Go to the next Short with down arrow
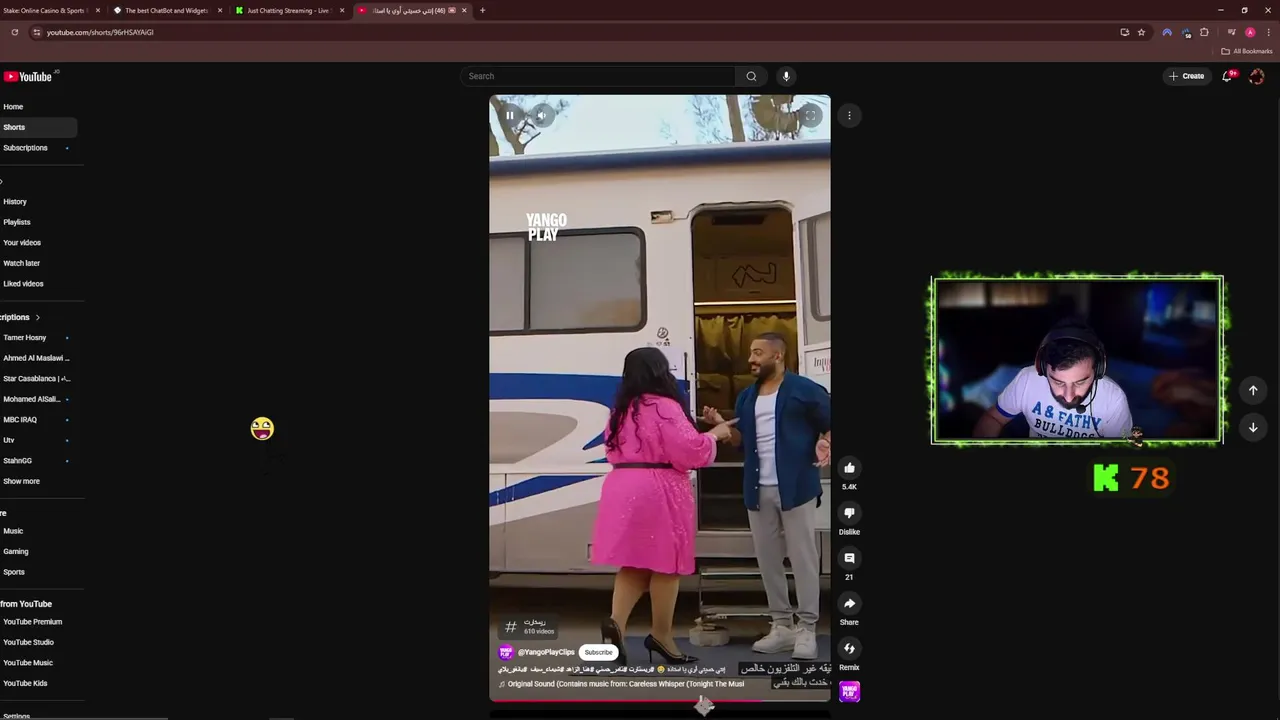Image resolution: width=1280 pixels, height=720 pixels. (1253, 427)
